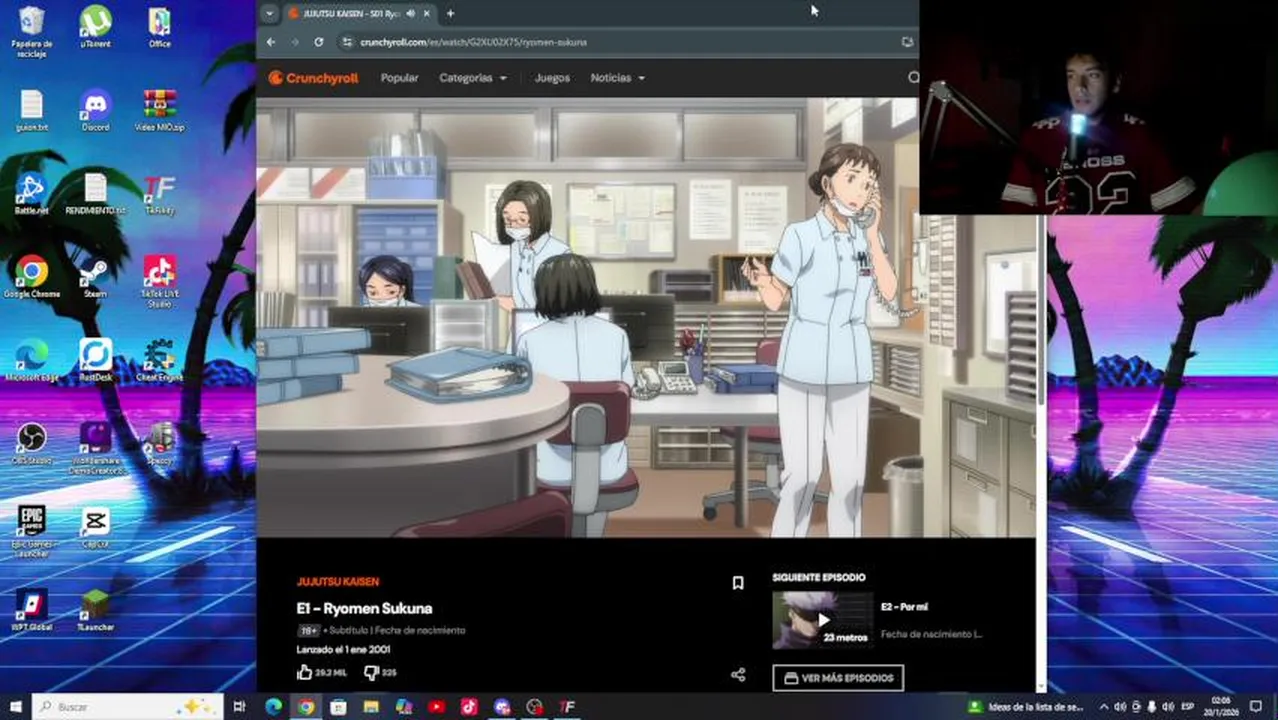Open ESP language input indicator
Screen dimensions: 1278x720
click(1187, 707)
